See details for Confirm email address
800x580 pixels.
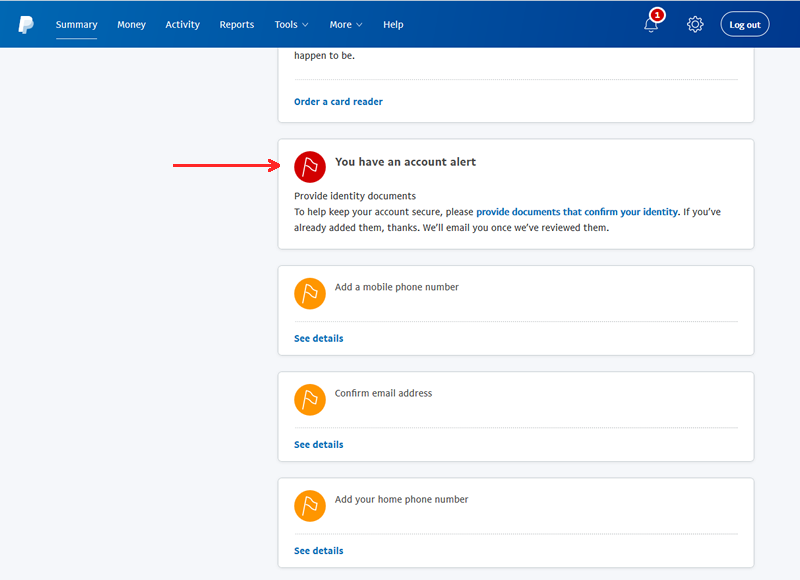[x=318, y=444]
